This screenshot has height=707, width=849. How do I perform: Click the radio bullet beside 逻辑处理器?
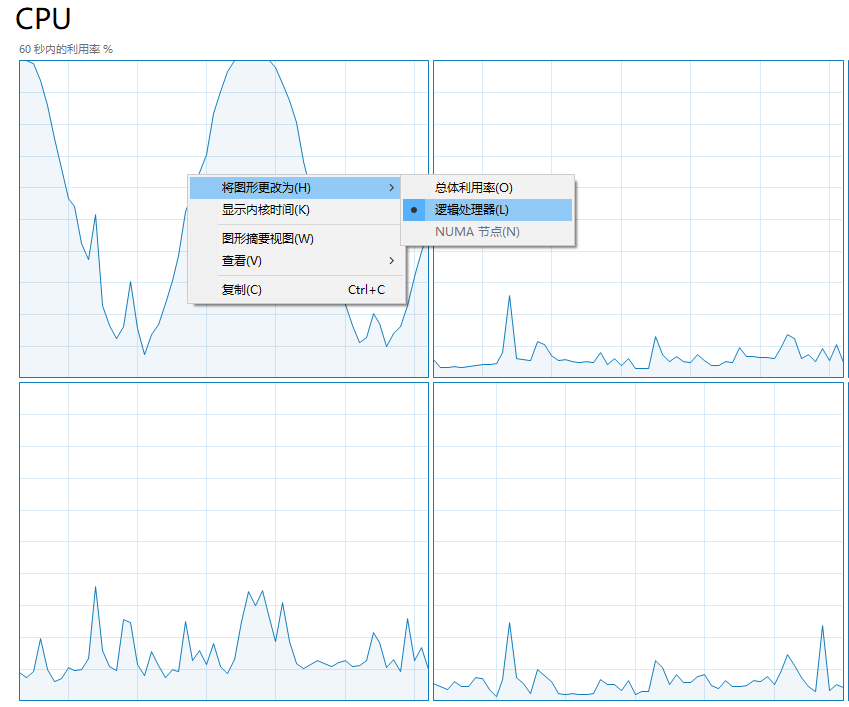pyautogui.click(x=413, y=209)
